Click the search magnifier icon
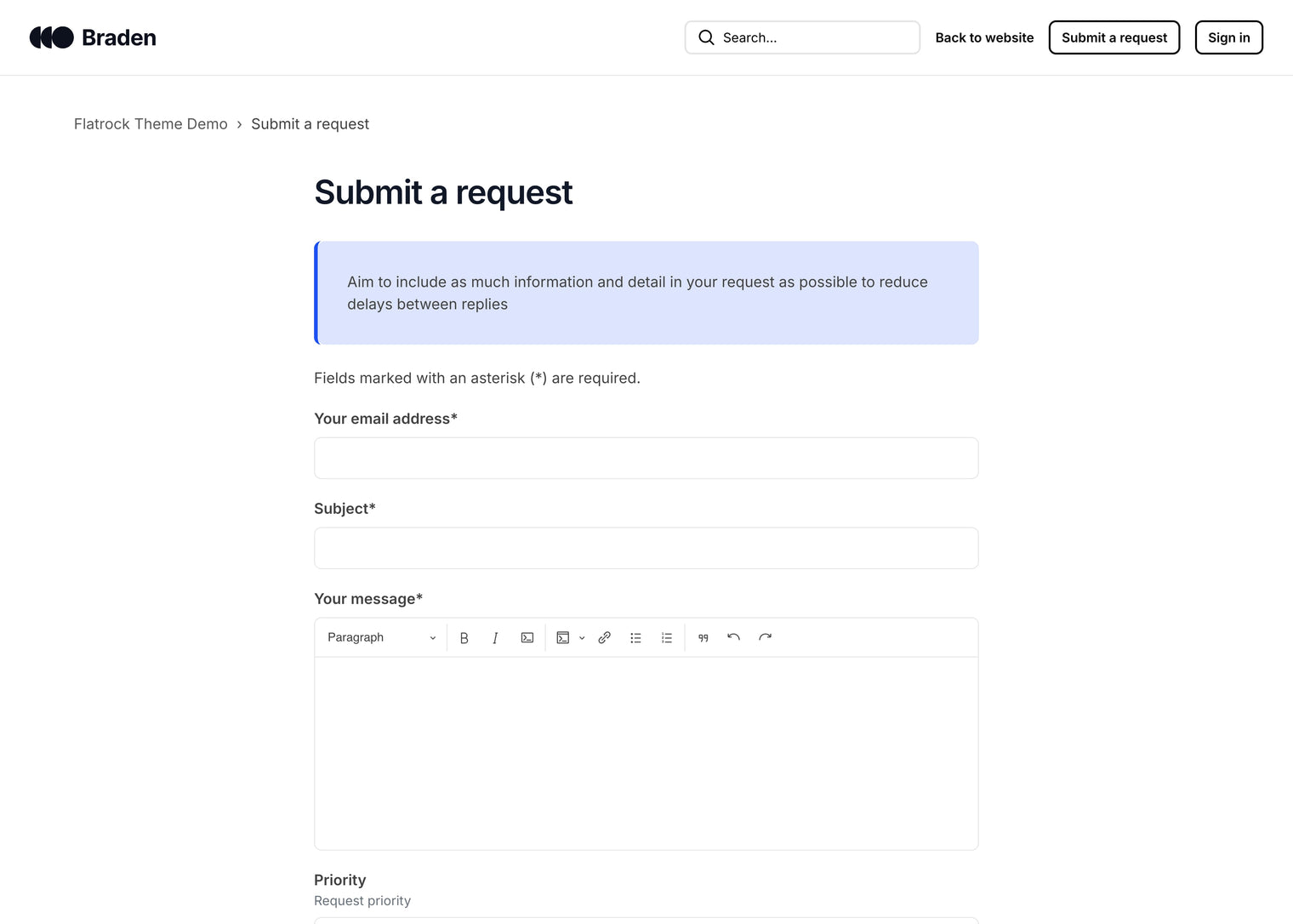 point(706,37)
